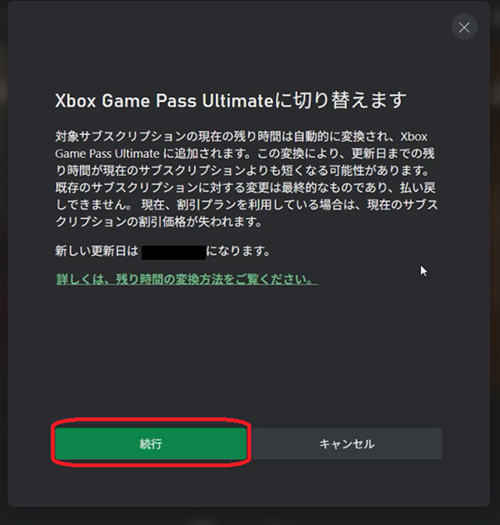Viewport: 500px width, 525px height.
Task: Click the 新しい更新日は label text
Action: (97, 251)
